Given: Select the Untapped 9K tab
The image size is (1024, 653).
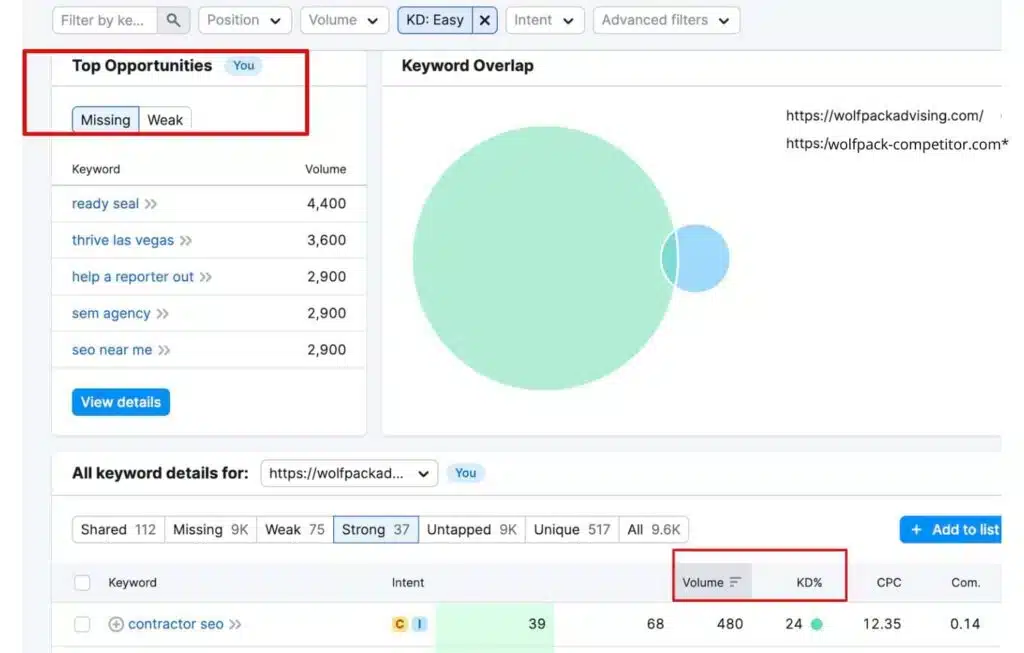Looking at the screenshot, I should coord(472,530).
